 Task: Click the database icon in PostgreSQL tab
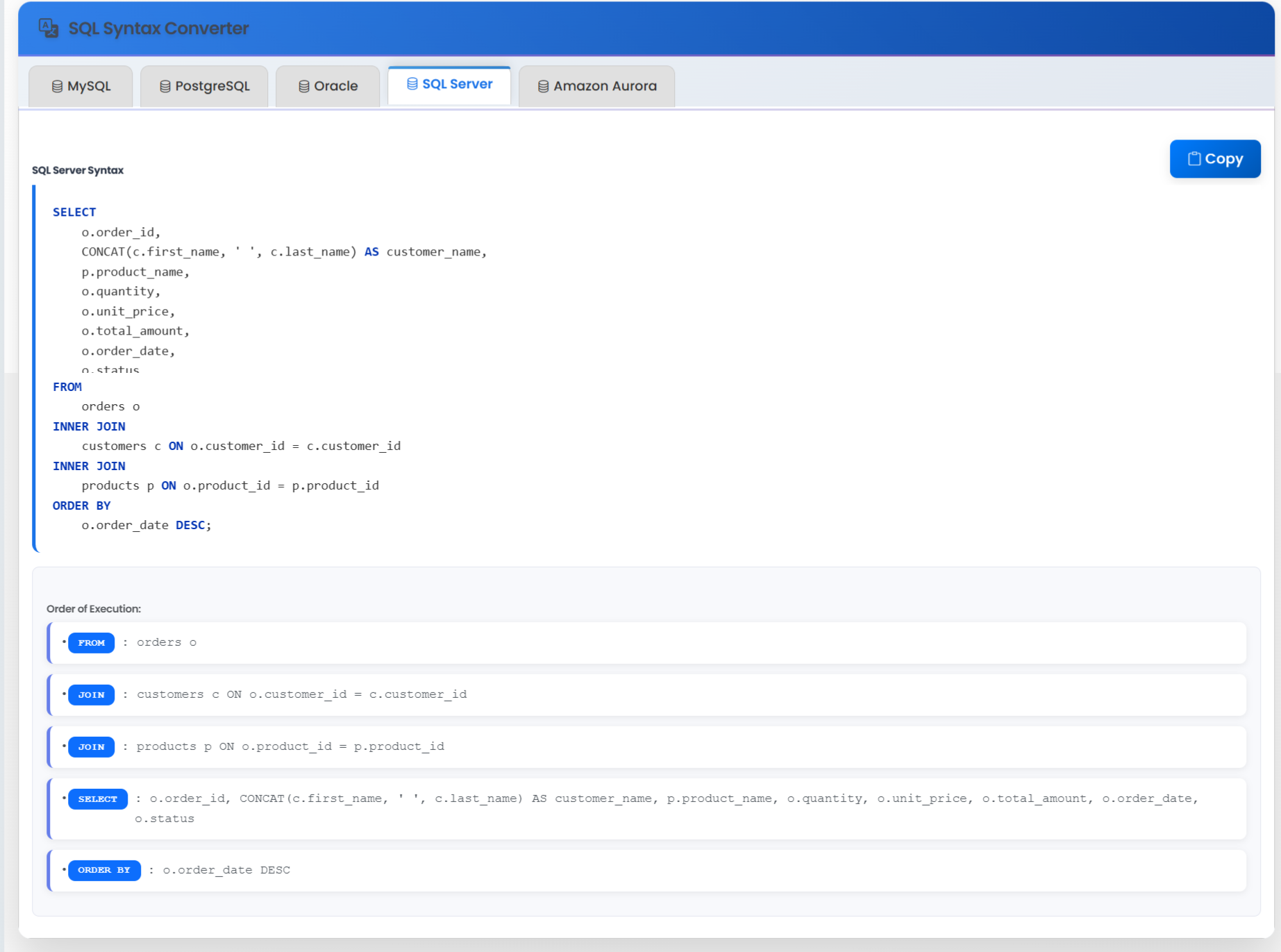pyautogui.click(x=165, y=87)
